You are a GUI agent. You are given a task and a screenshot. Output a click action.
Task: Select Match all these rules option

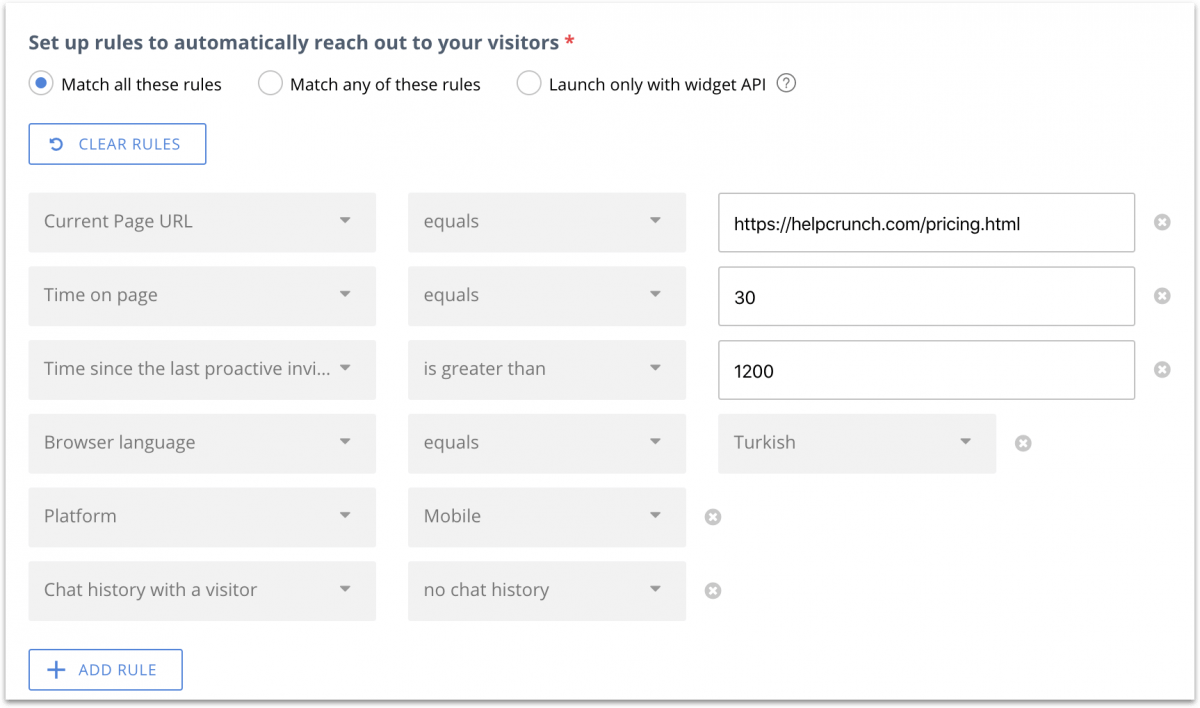pyautogui.click(x=40, y=84)
